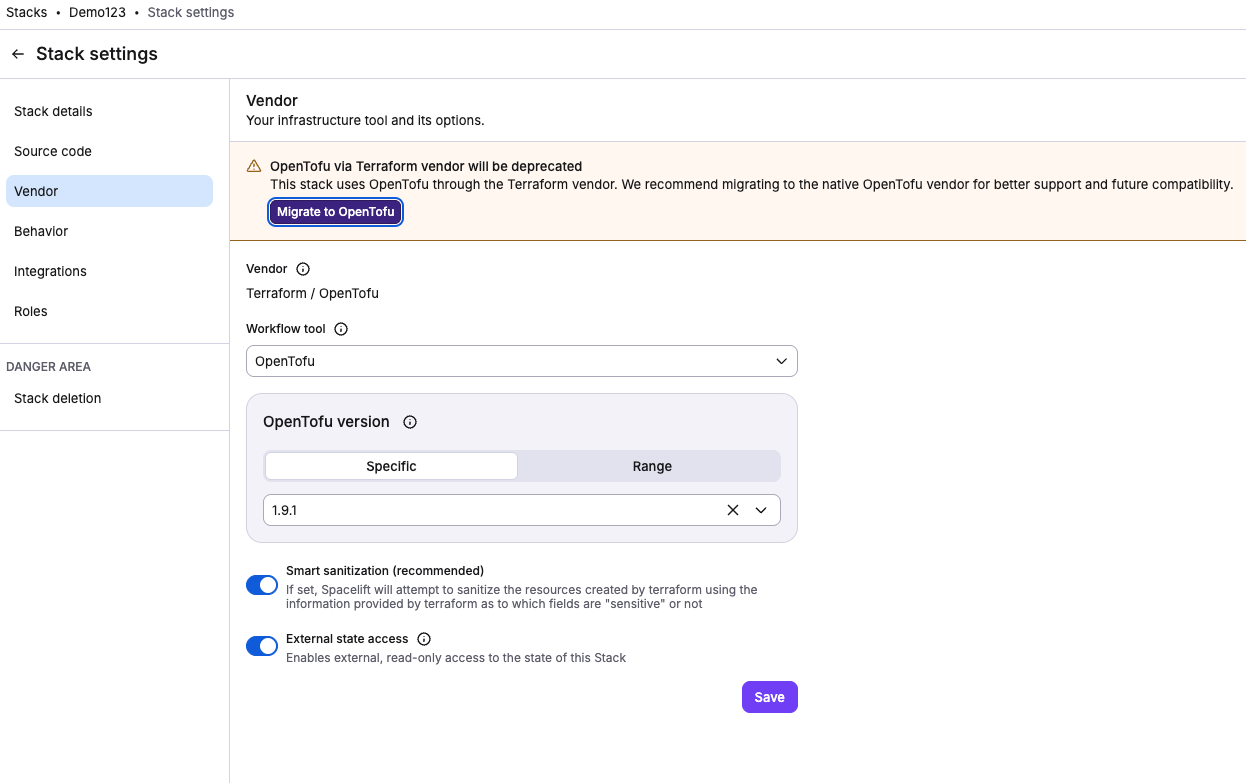This screenshot has width=1246, height=783.
Task: Switch to Range version tab
Action: pos(652,466)
